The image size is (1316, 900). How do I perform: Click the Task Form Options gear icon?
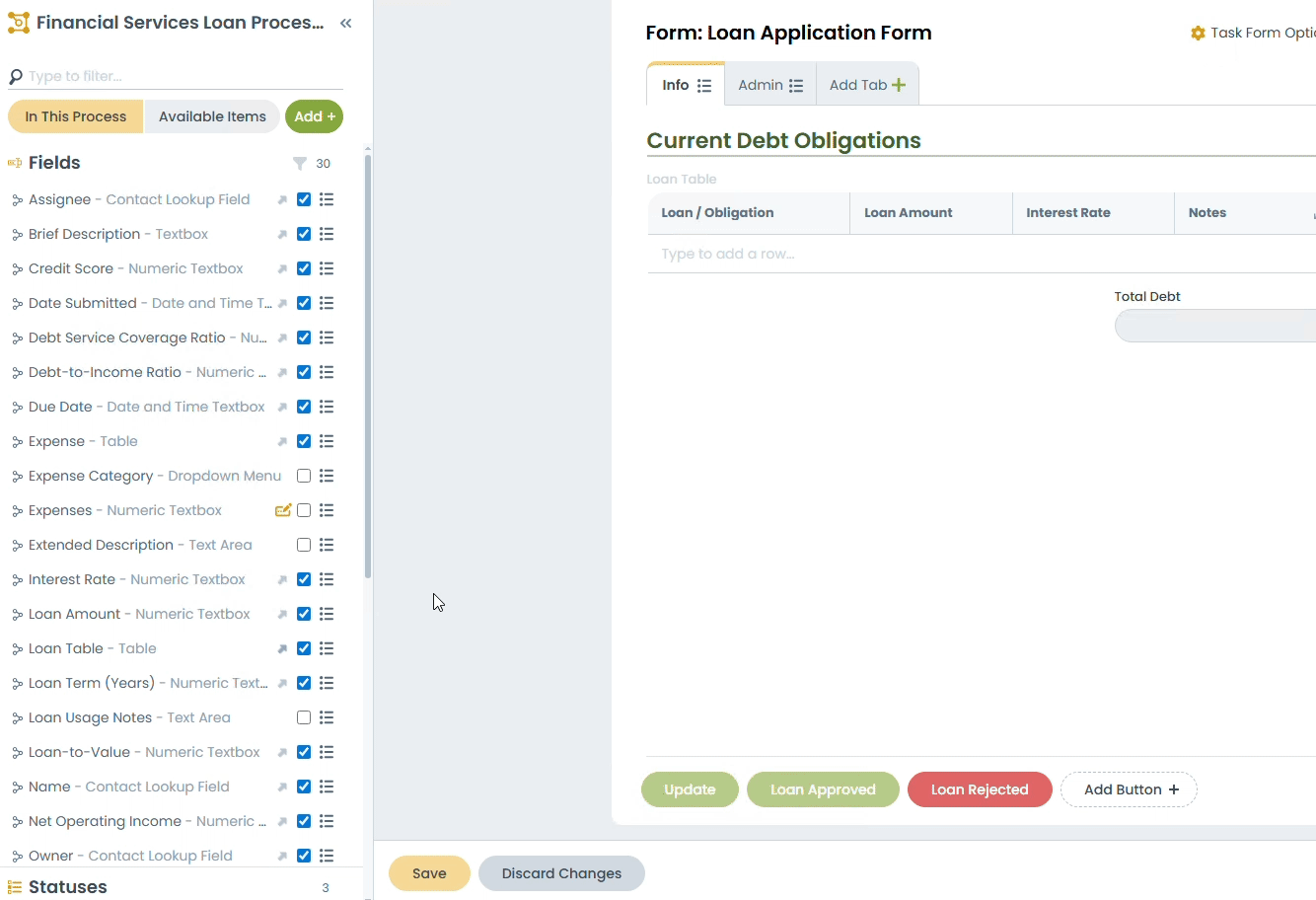[1198, 34]
